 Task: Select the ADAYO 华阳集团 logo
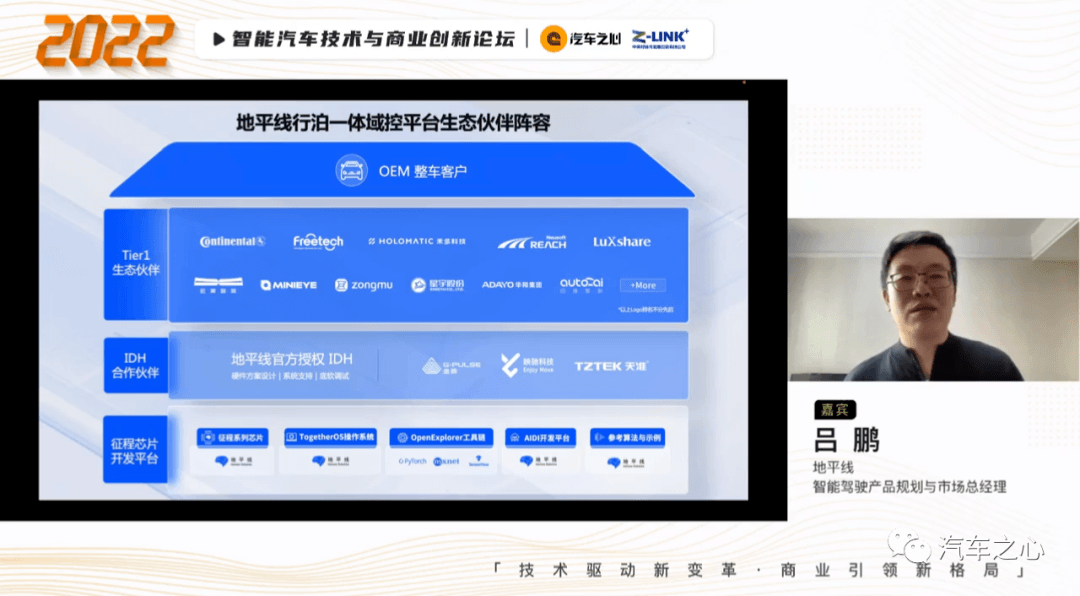[x=512, y=285]
